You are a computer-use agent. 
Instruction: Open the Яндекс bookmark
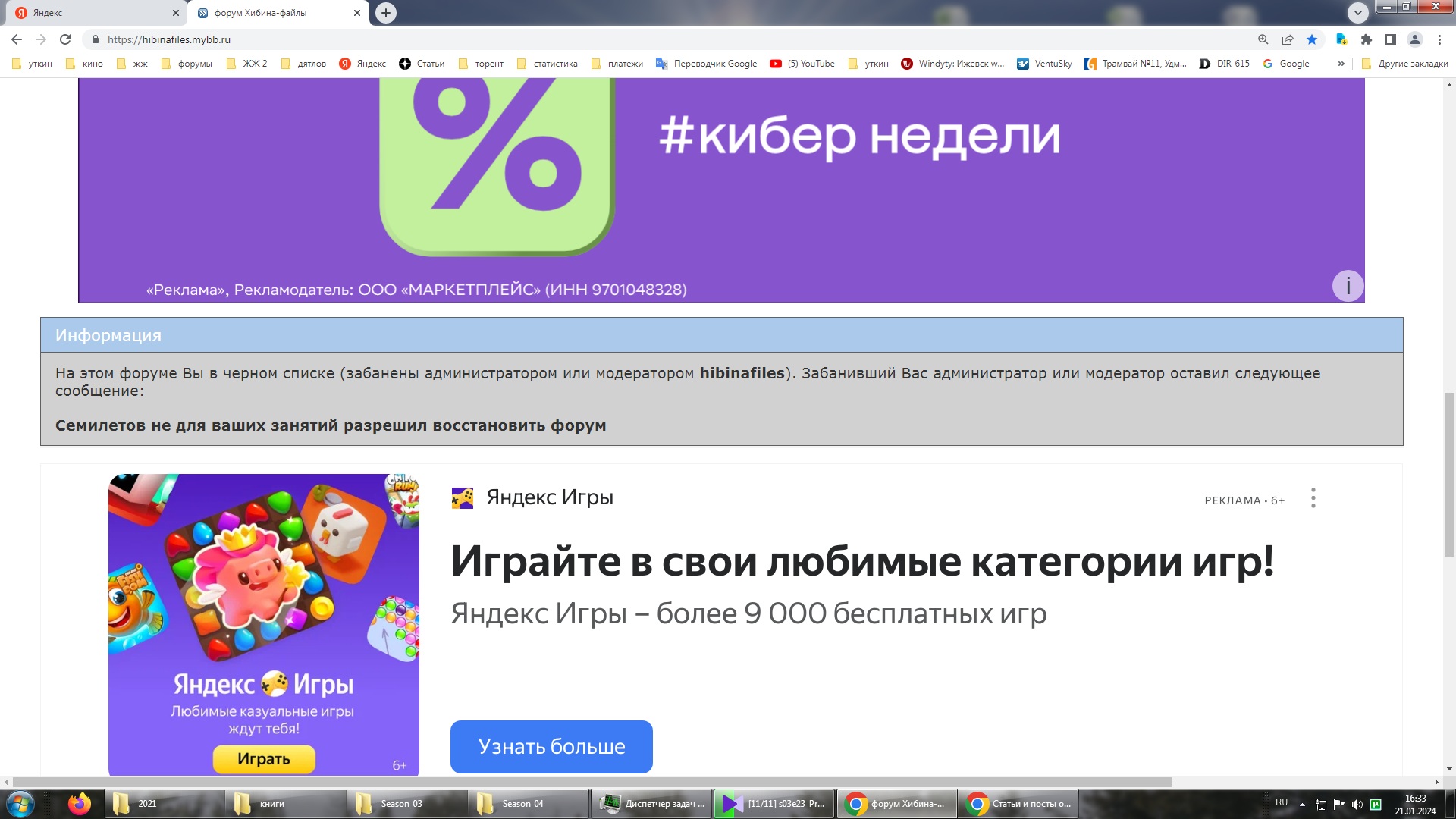click(x=363, y=64)
